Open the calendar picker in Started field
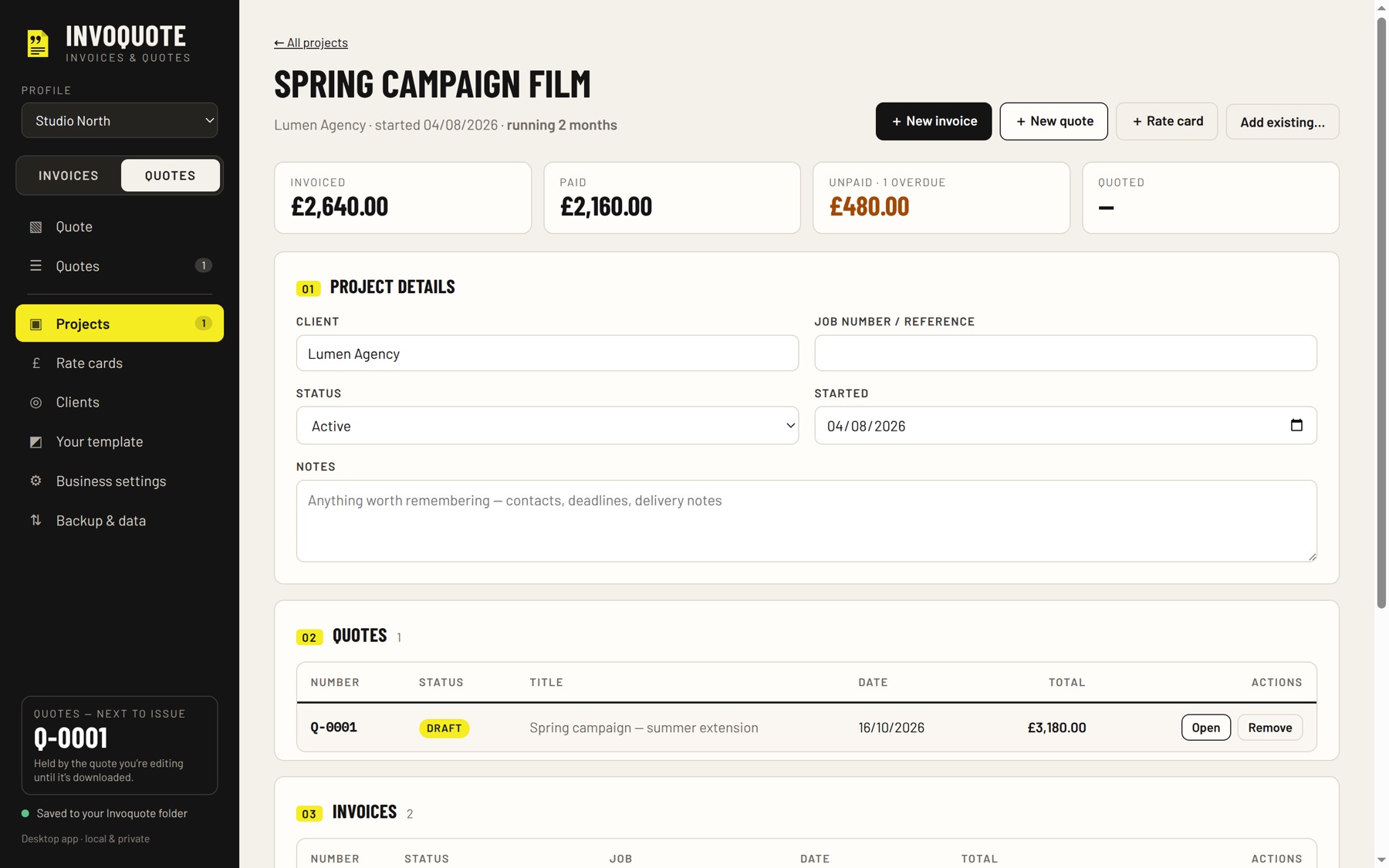This screenshot has width=1389, height=868. pos(1296,425)
